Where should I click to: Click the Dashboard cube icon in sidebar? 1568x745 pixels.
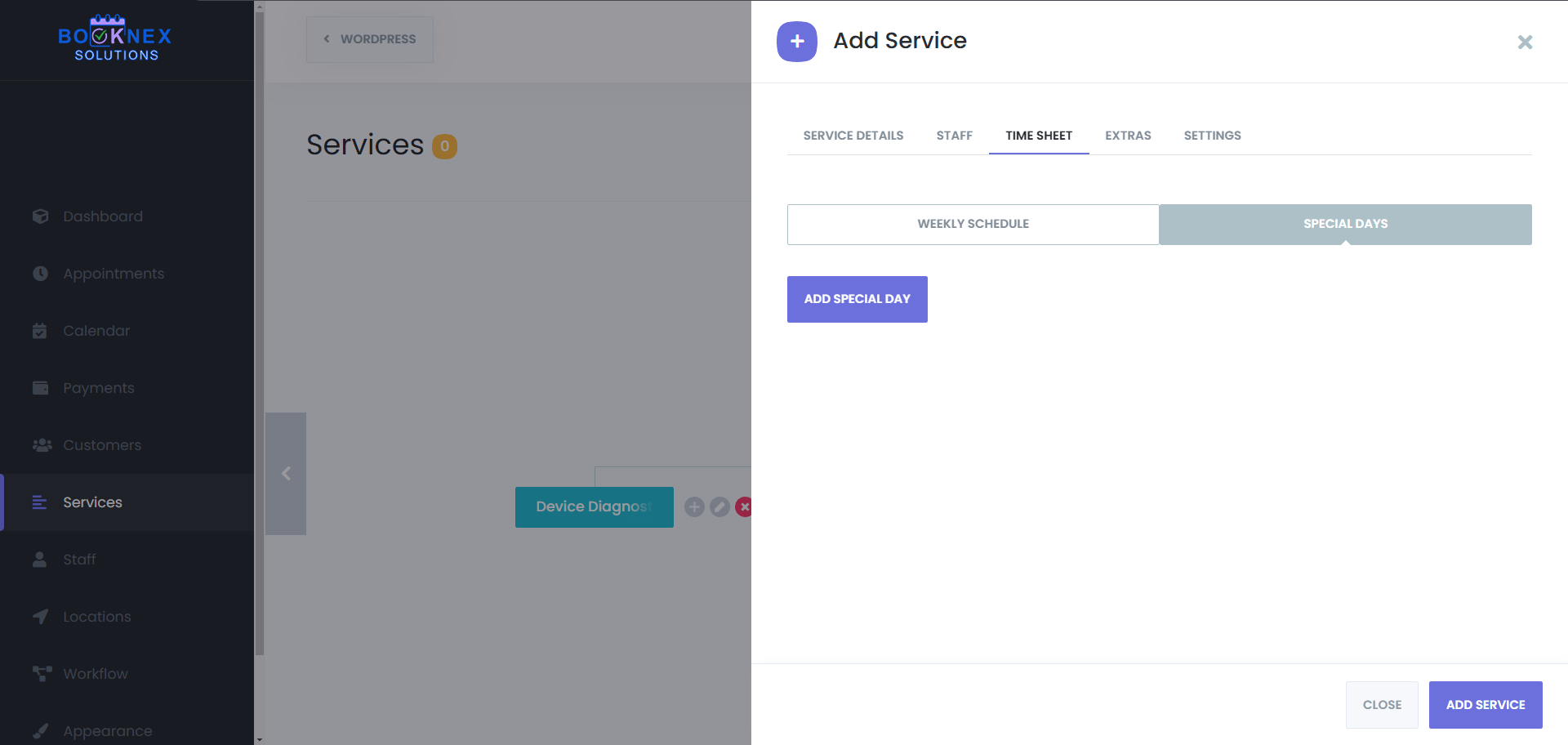tap(40, 216)
